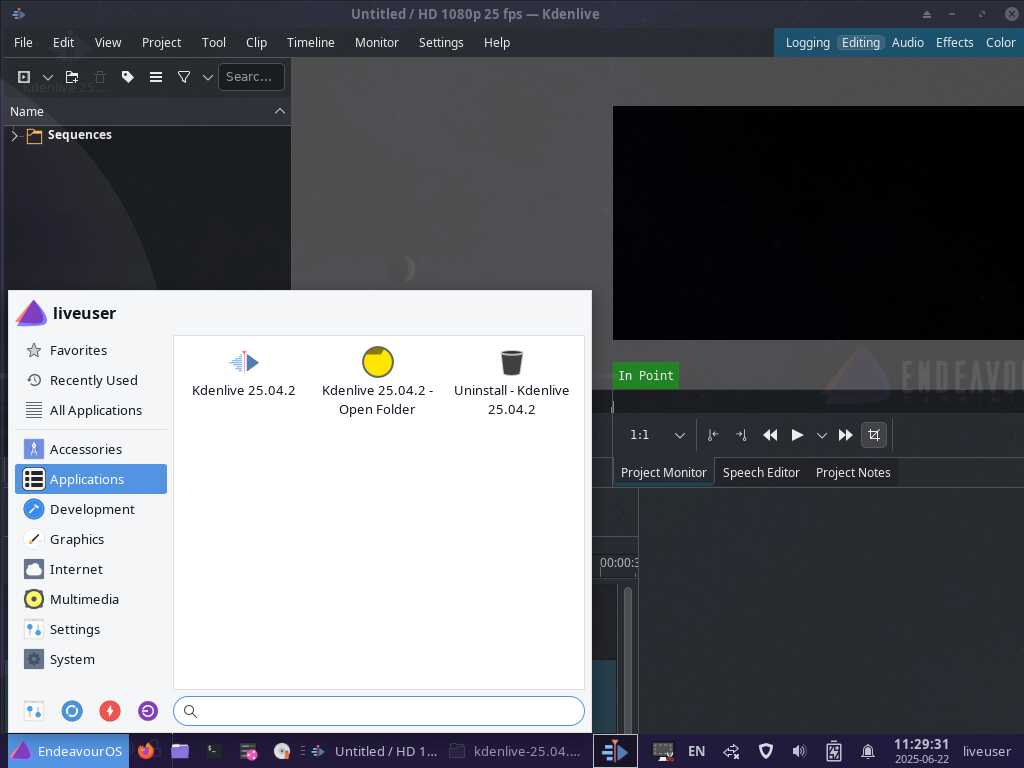The width and height of the screenshot is (1024, 768).
Task: Sort bin by the Name column header
Action: [147, 111]
